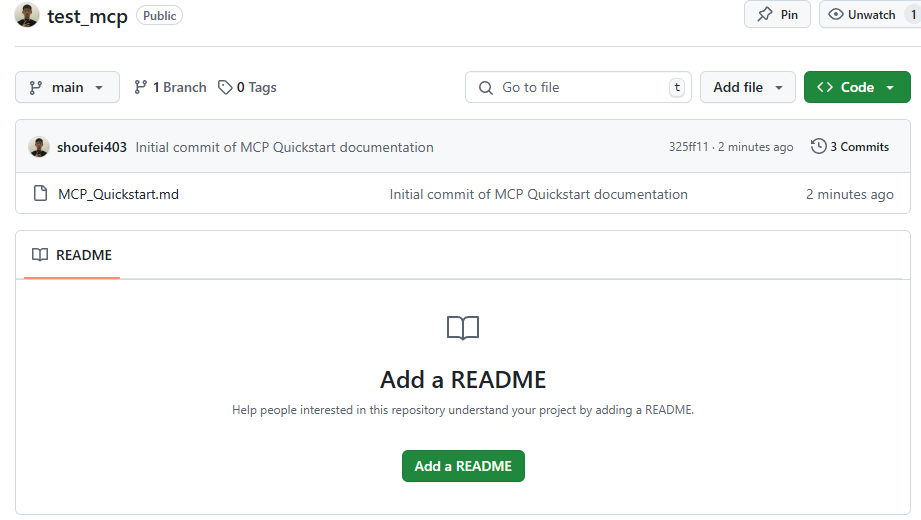Click the angle brackets icon in Code button
The image size is (921, 520).
coord(825,87)
